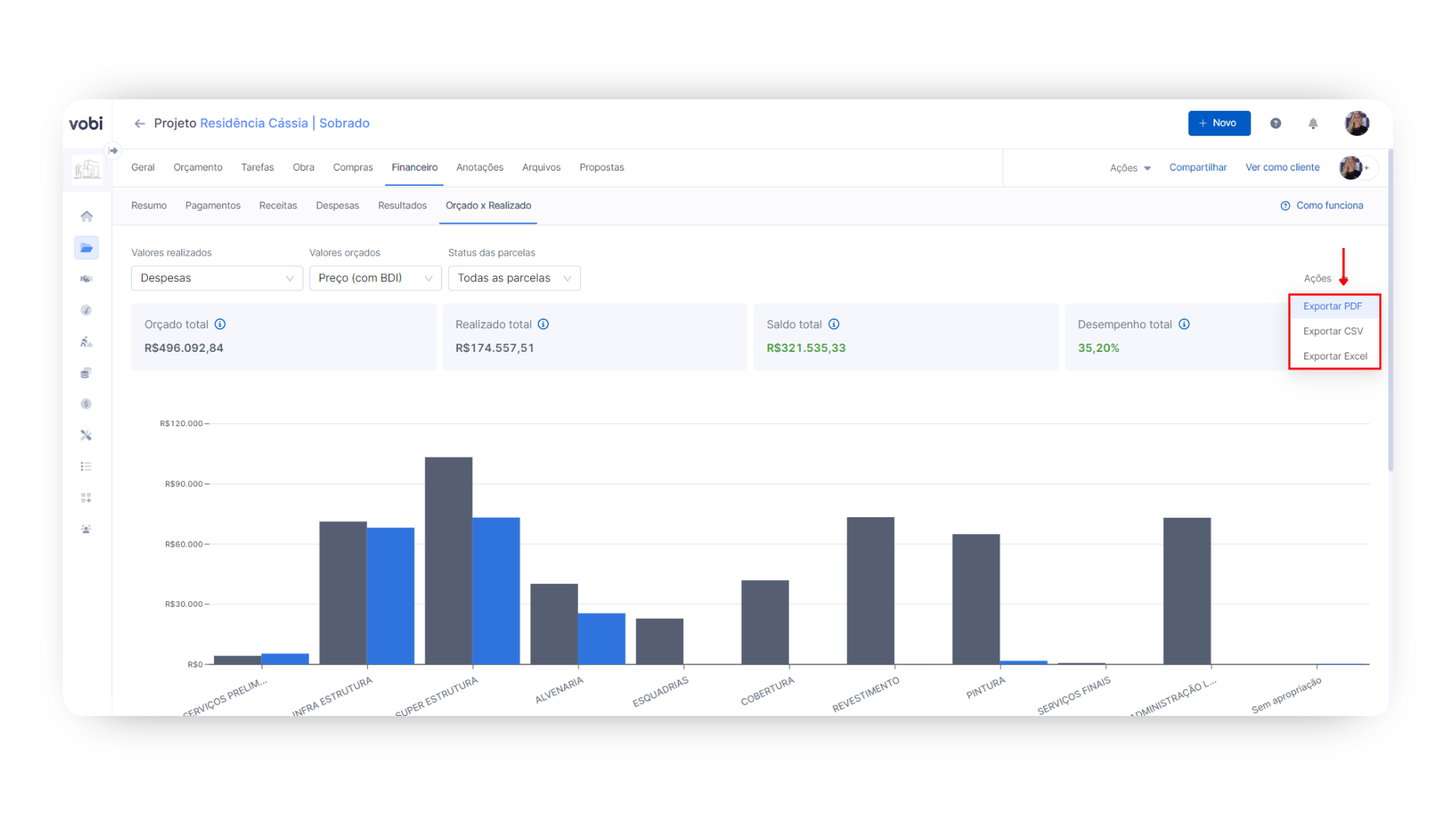Switch to the Orçamento tab
The height and width of the screenshot is (819, 1456).
198,168
